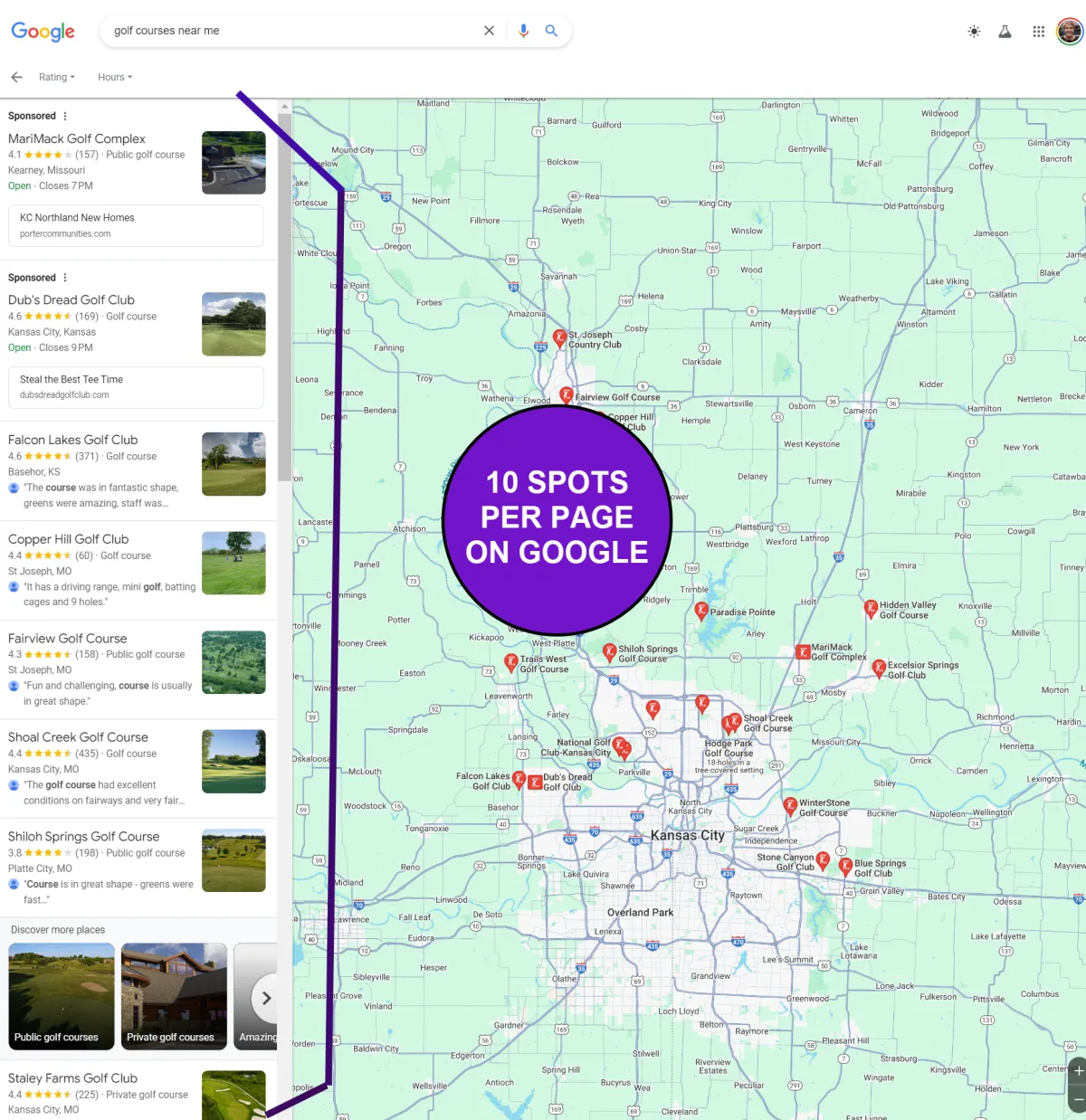Screen dimensions: 1086x1120
Task: Open the Google account avatar
Action: [x=1070, y=32]
